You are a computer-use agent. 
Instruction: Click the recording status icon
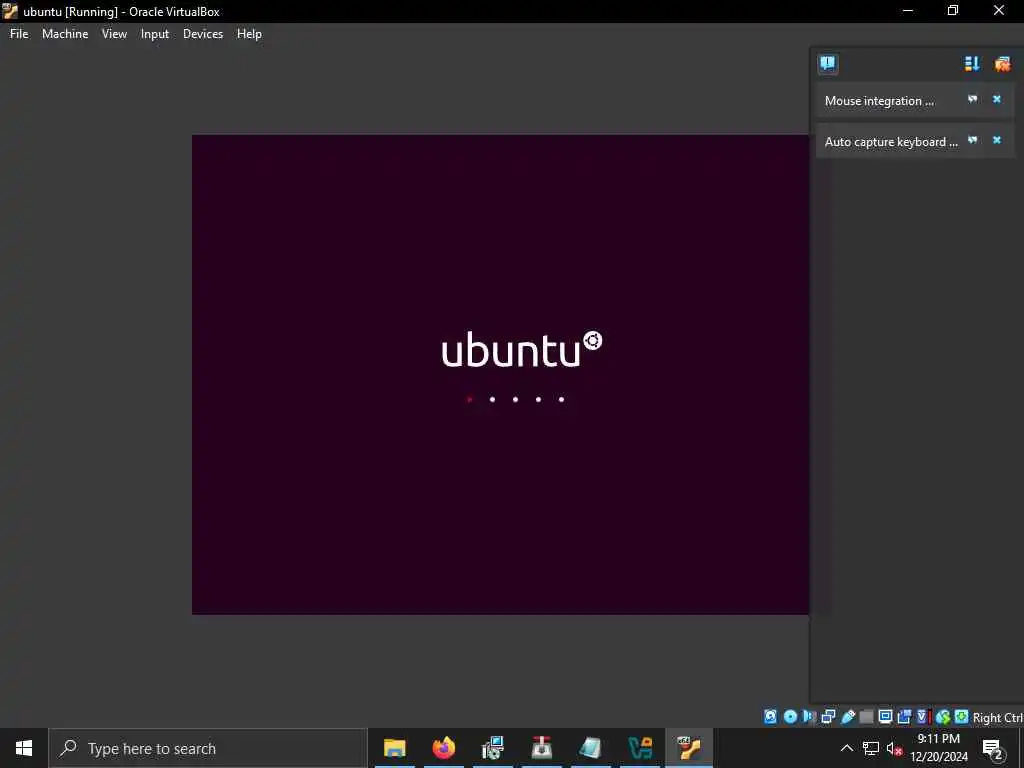tap(904, 717)
